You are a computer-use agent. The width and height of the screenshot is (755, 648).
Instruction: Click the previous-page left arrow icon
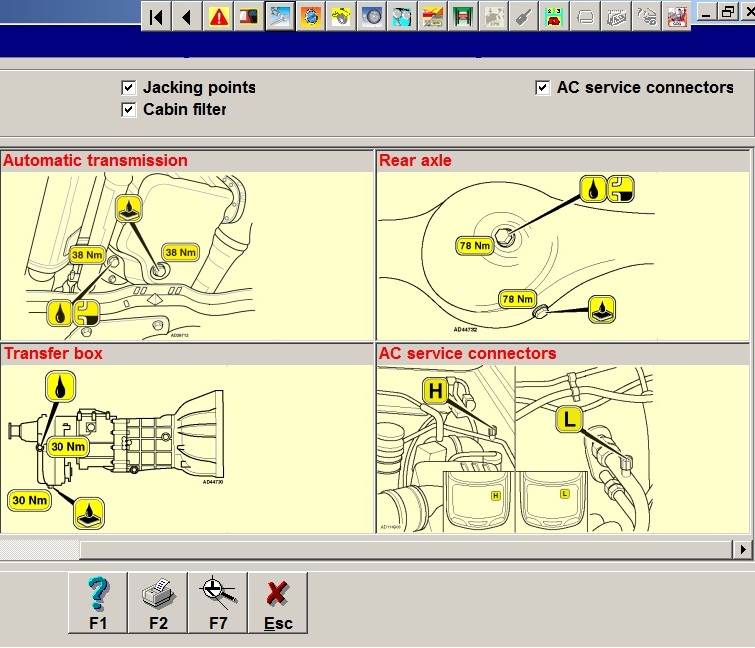(x=187, y=16)
